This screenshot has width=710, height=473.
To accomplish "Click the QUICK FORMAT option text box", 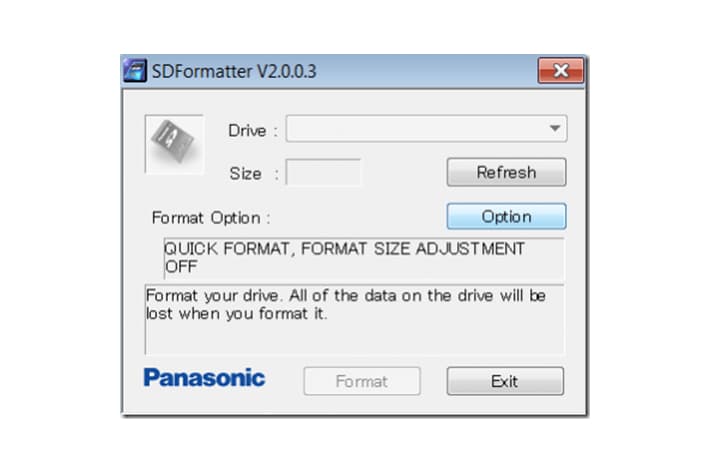I will [364, 258].
